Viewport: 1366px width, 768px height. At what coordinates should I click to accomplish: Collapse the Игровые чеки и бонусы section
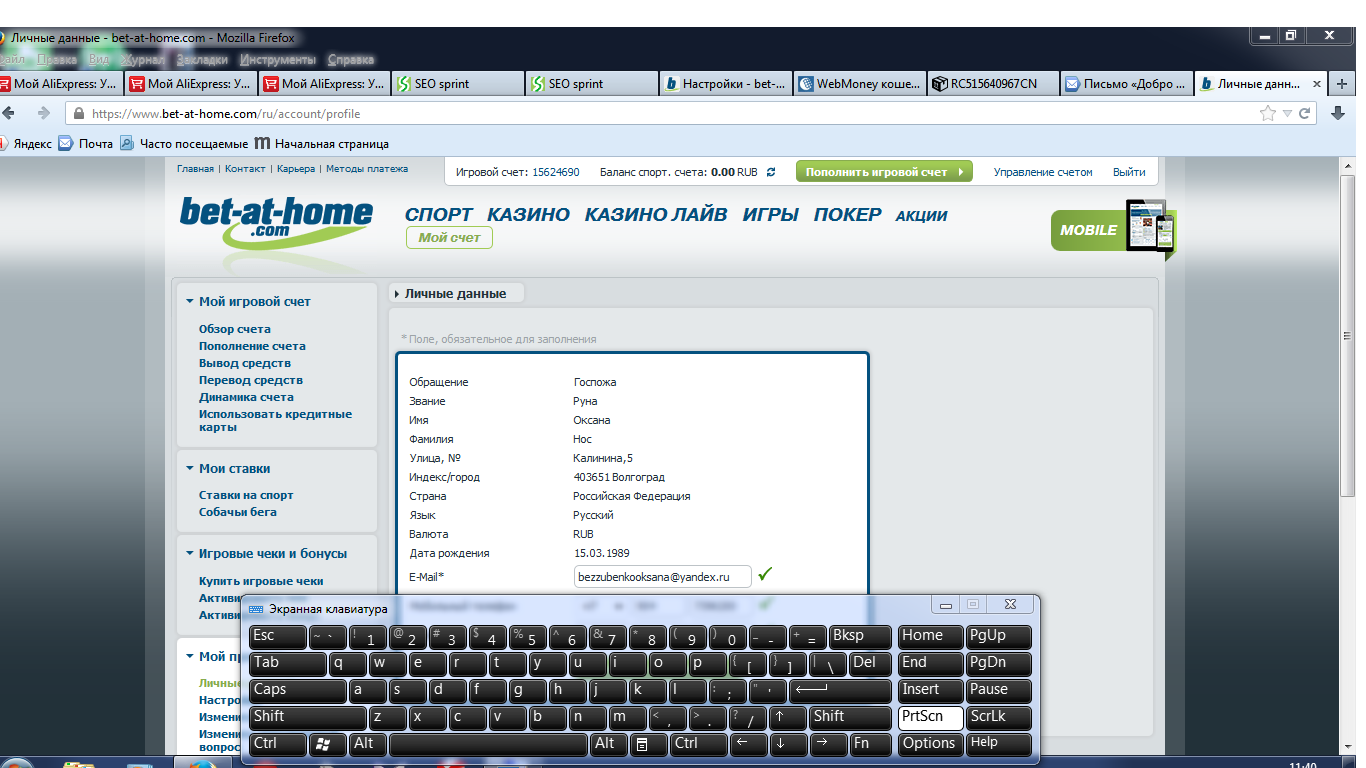pos(189,553)
